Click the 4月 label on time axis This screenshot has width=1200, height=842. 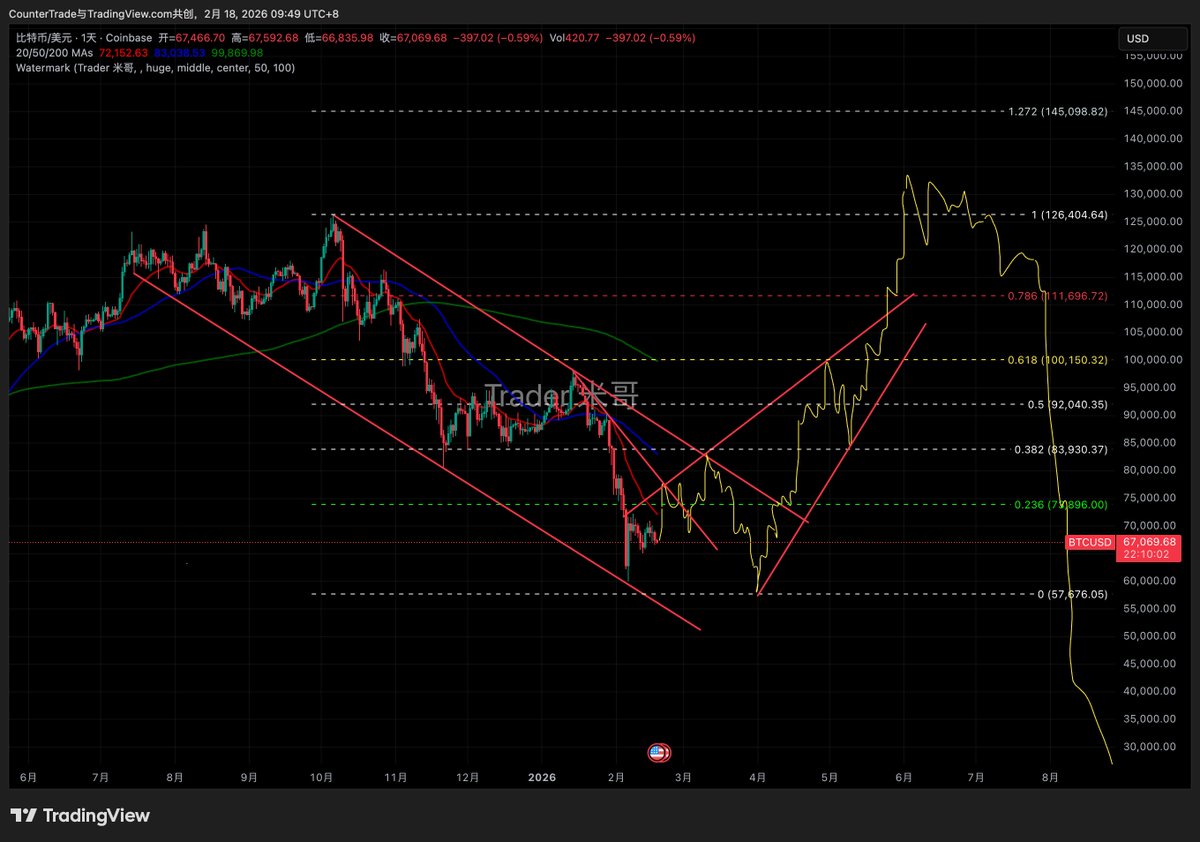(758, 776)
